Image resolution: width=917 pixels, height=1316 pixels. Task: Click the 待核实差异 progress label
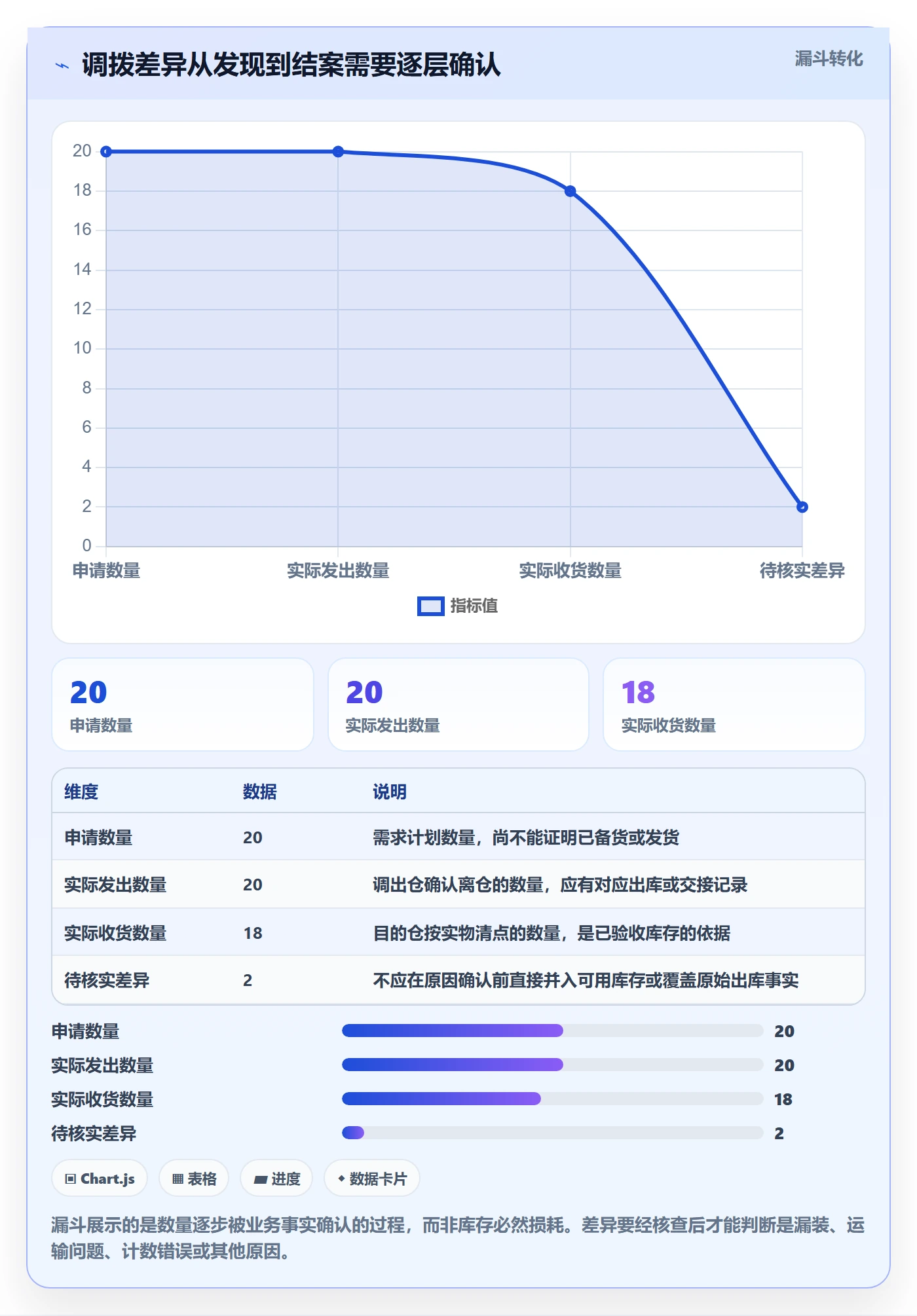point(94,1133)
